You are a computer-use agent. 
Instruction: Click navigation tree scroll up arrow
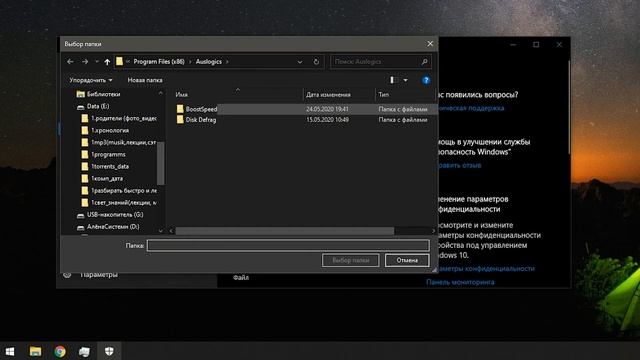coord(160,93)
